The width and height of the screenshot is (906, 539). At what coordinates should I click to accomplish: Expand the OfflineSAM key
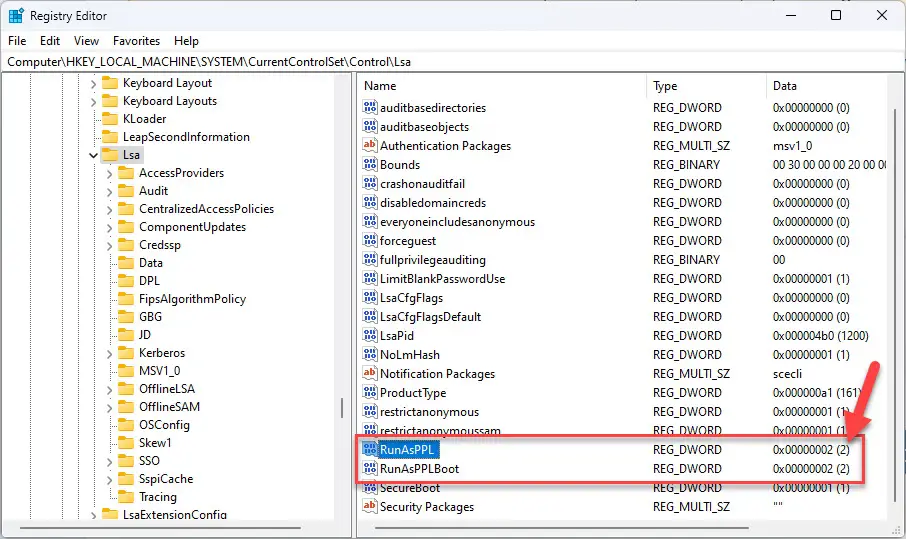(109, 407)
